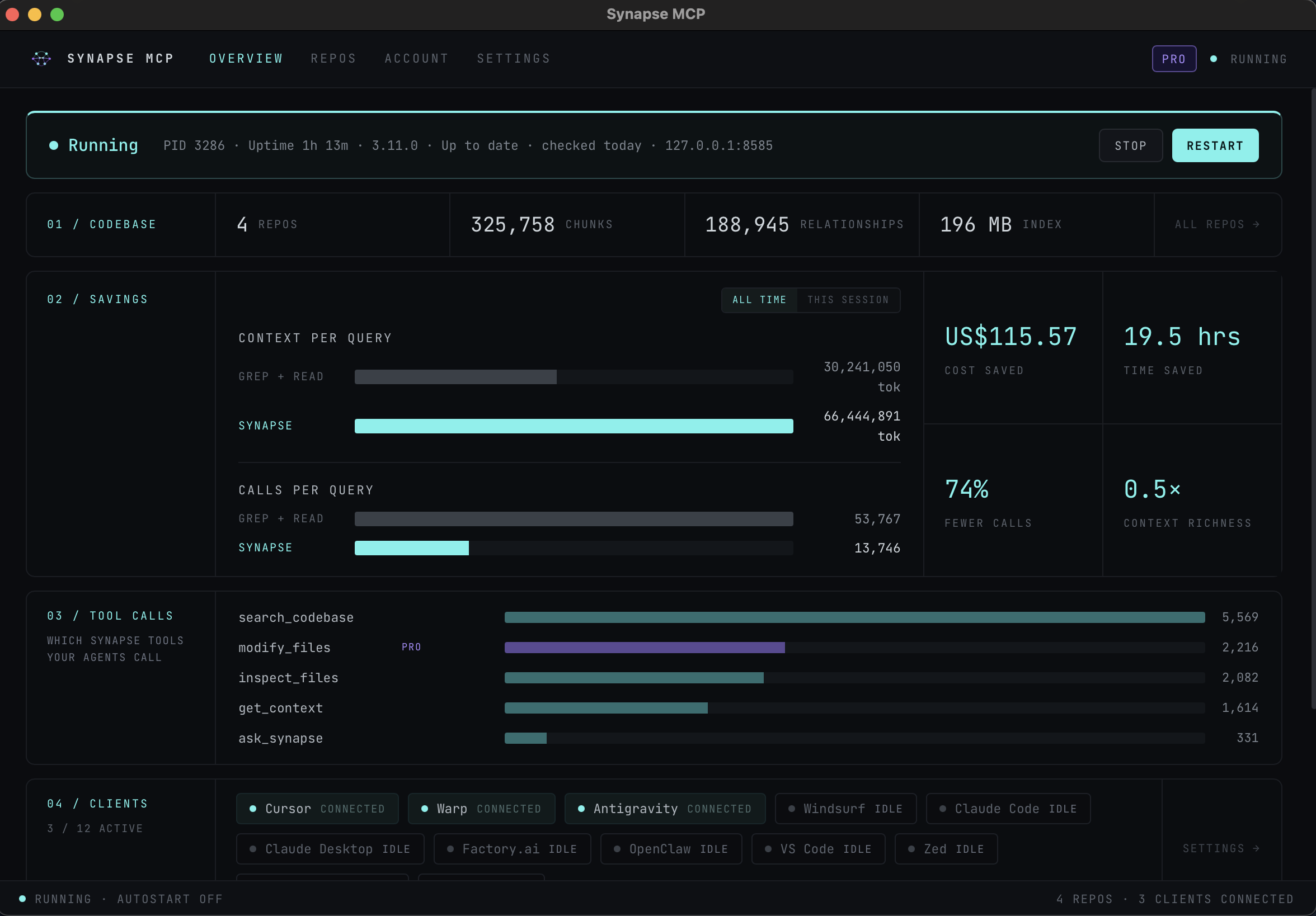Click the PRO badge in the header
Viewport: 1316px width, 916px height.
[x=1174, y=58]
